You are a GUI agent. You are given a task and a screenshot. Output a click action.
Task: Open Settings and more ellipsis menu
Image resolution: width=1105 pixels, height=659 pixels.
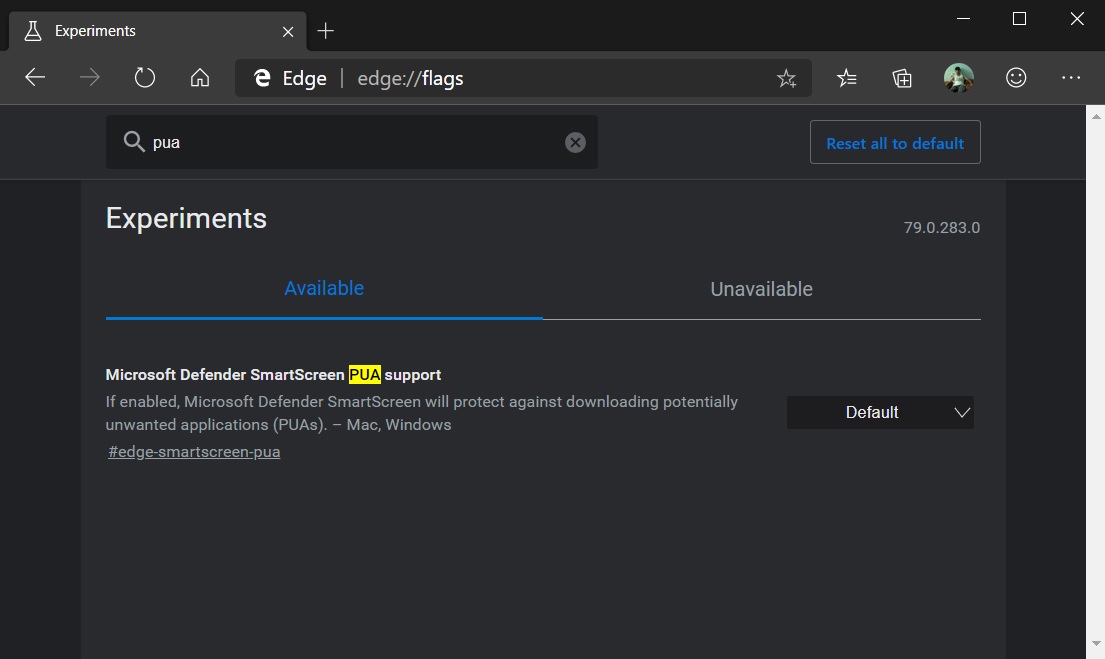[1070, 78]
